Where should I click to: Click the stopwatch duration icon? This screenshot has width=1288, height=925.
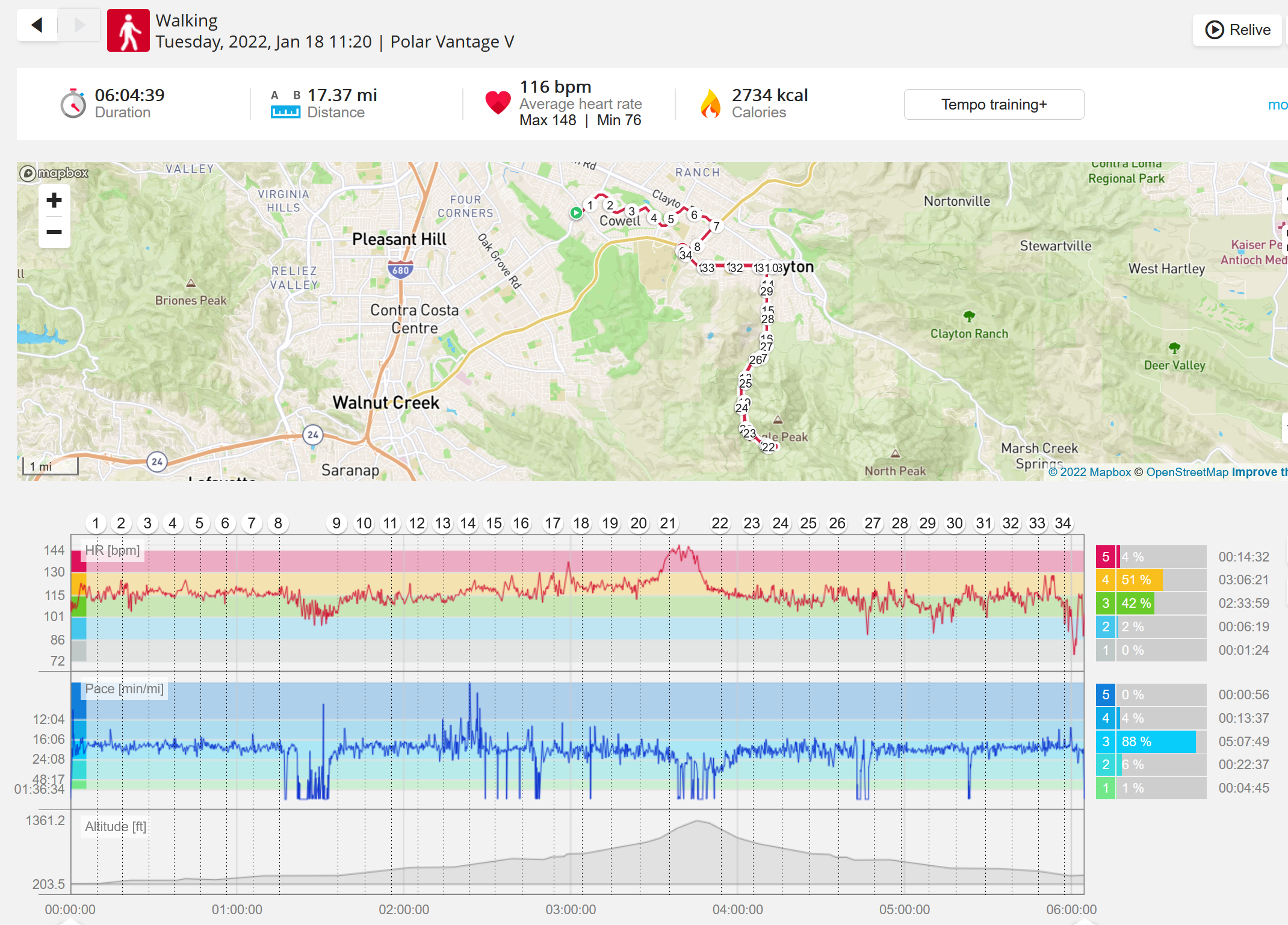pos(73,104)
